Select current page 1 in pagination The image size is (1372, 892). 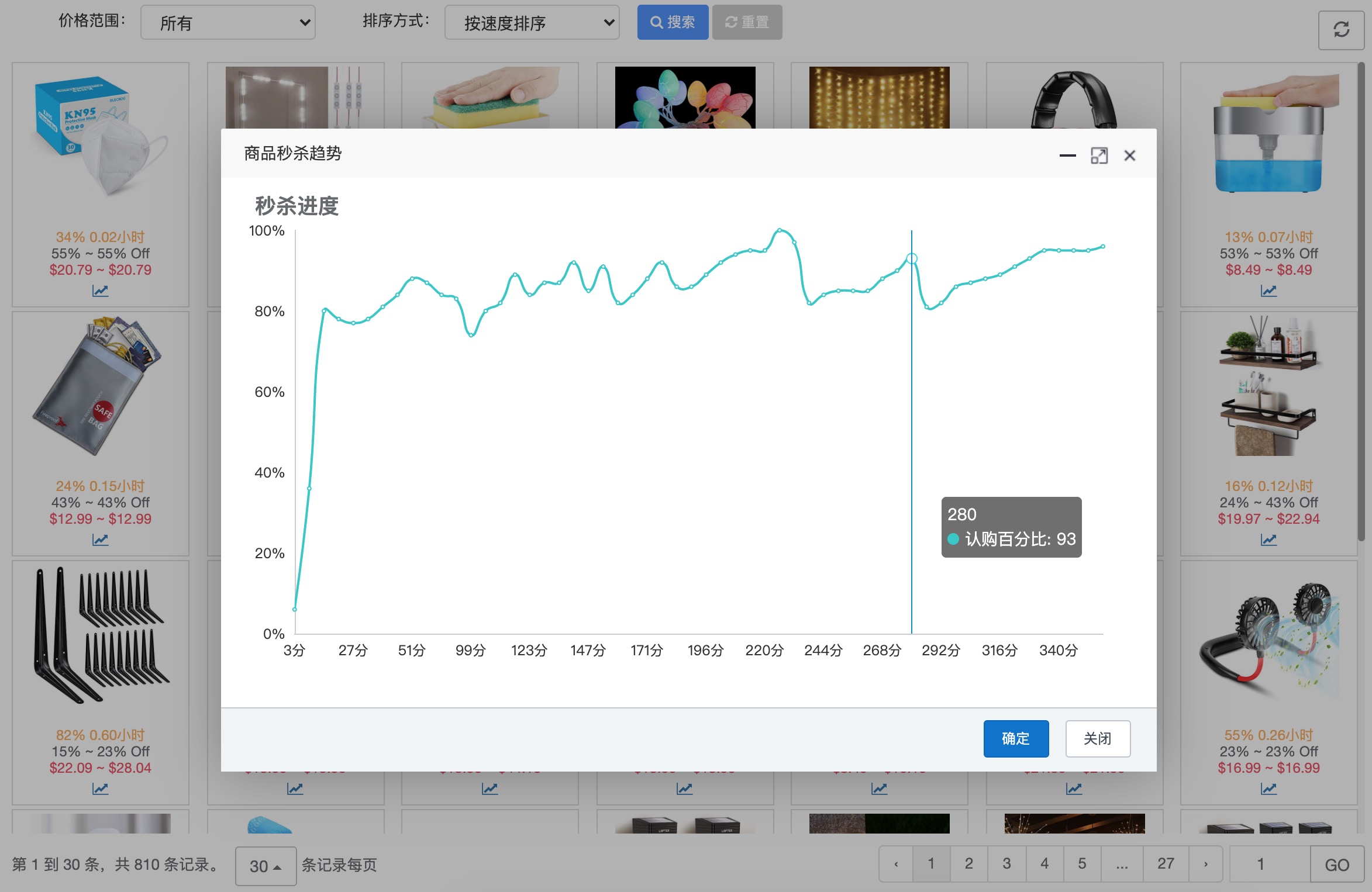point(931,863)
